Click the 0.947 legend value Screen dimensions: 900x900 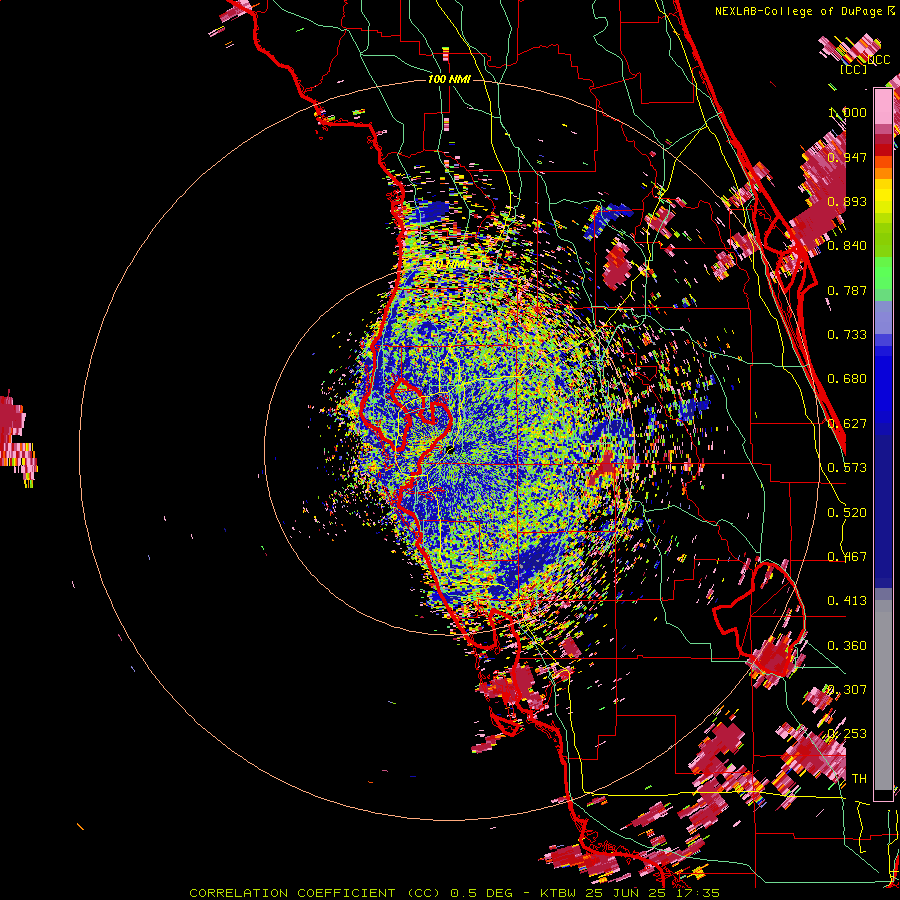848,157
